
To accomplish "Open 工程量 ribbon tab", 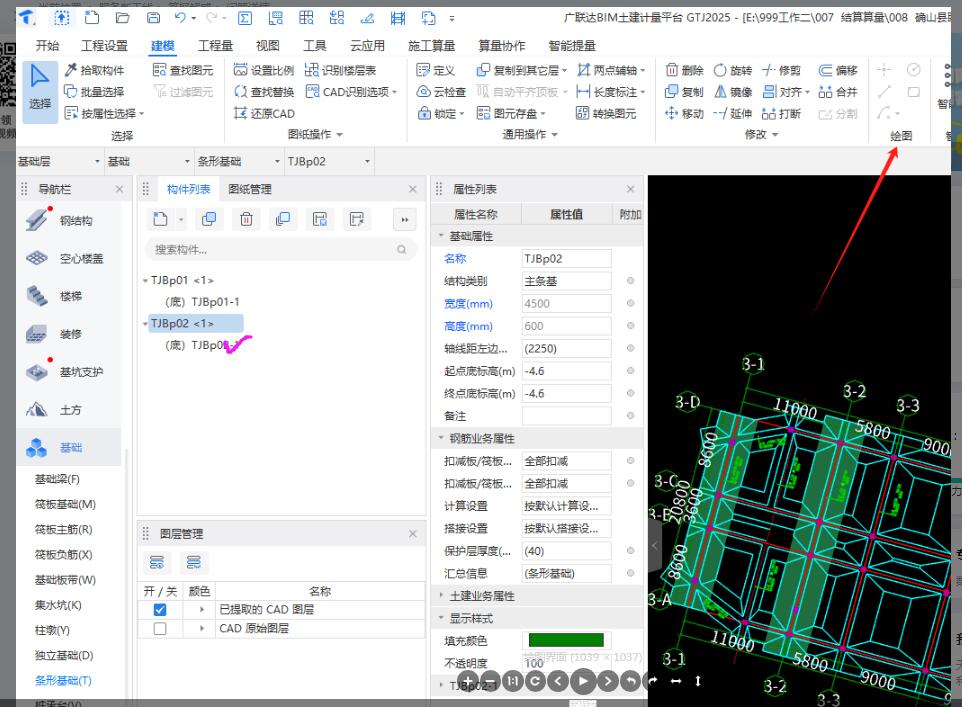I will [x=215, y=45].
